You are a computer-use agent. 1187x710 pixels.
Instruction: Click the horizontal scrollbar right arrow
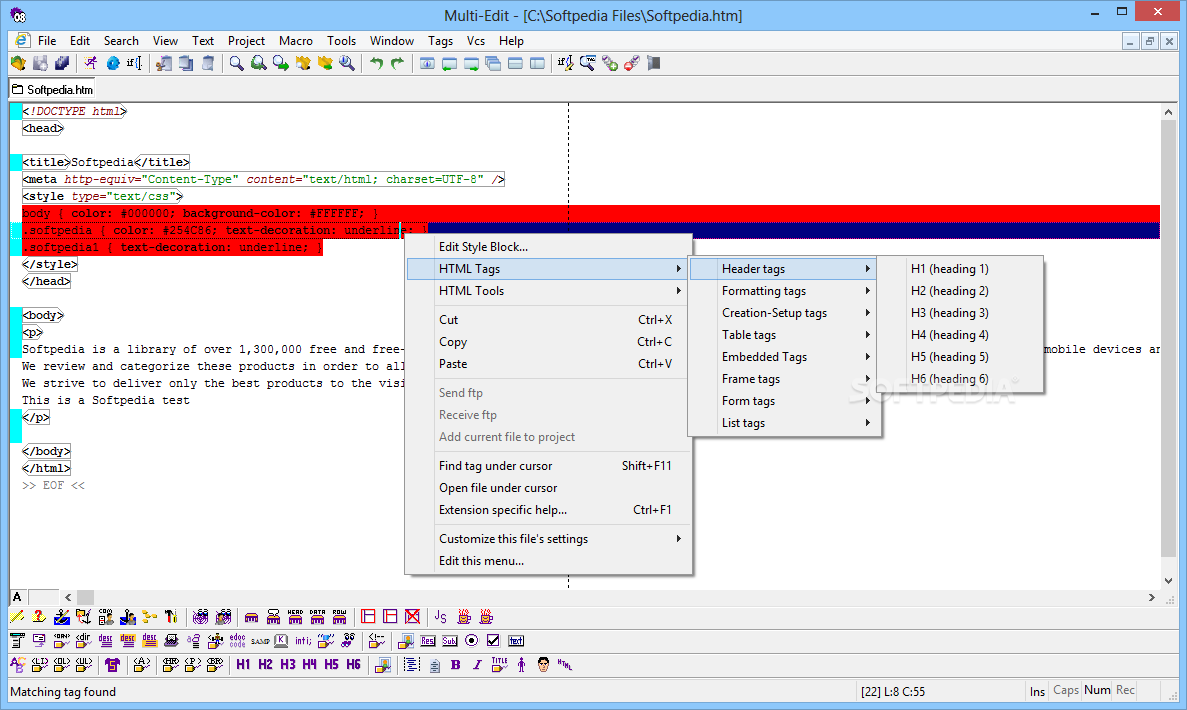(x=1151, y=597)
